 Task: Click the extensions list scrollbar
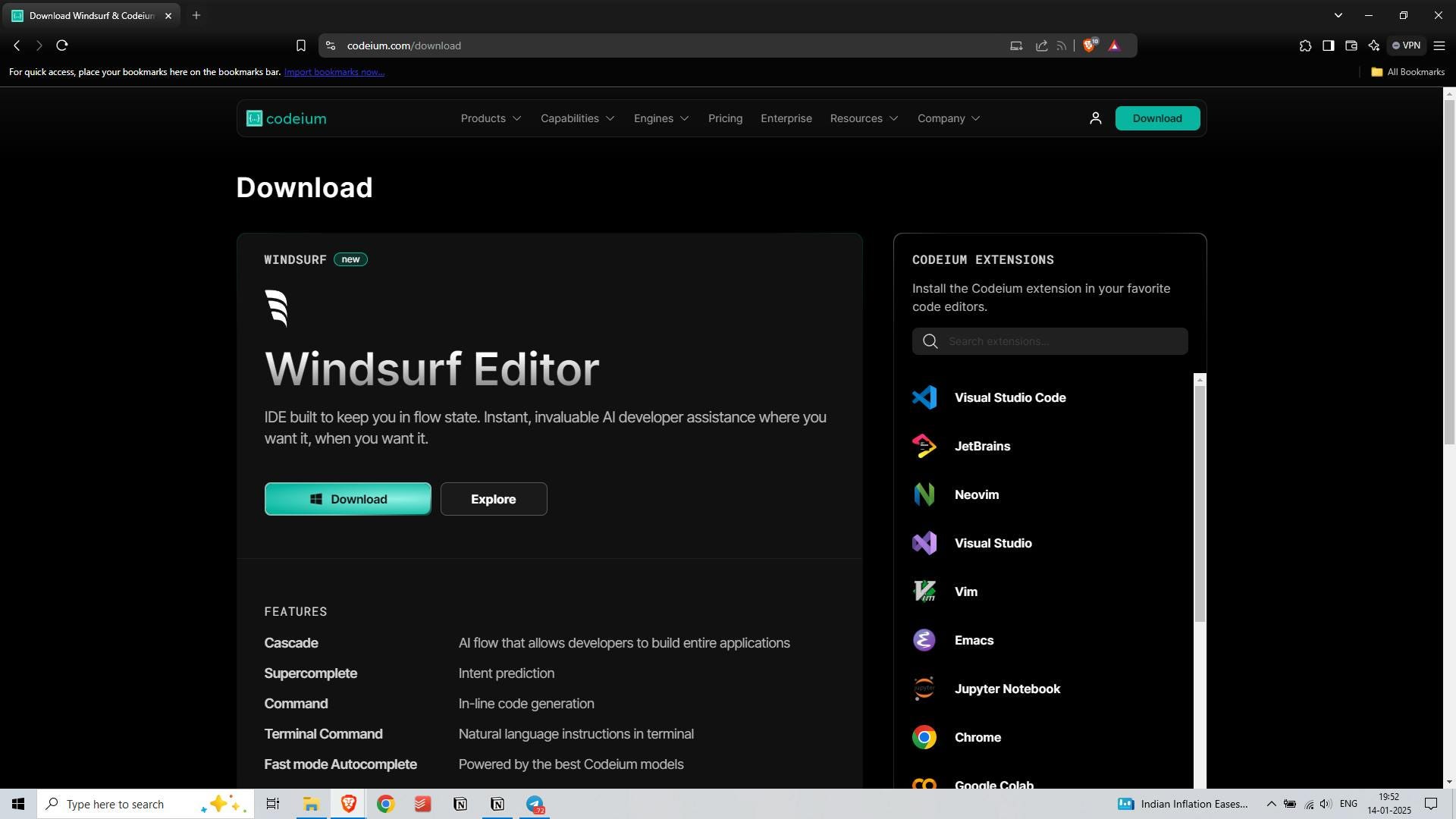pyautogui.click(x=1199, y=504)
